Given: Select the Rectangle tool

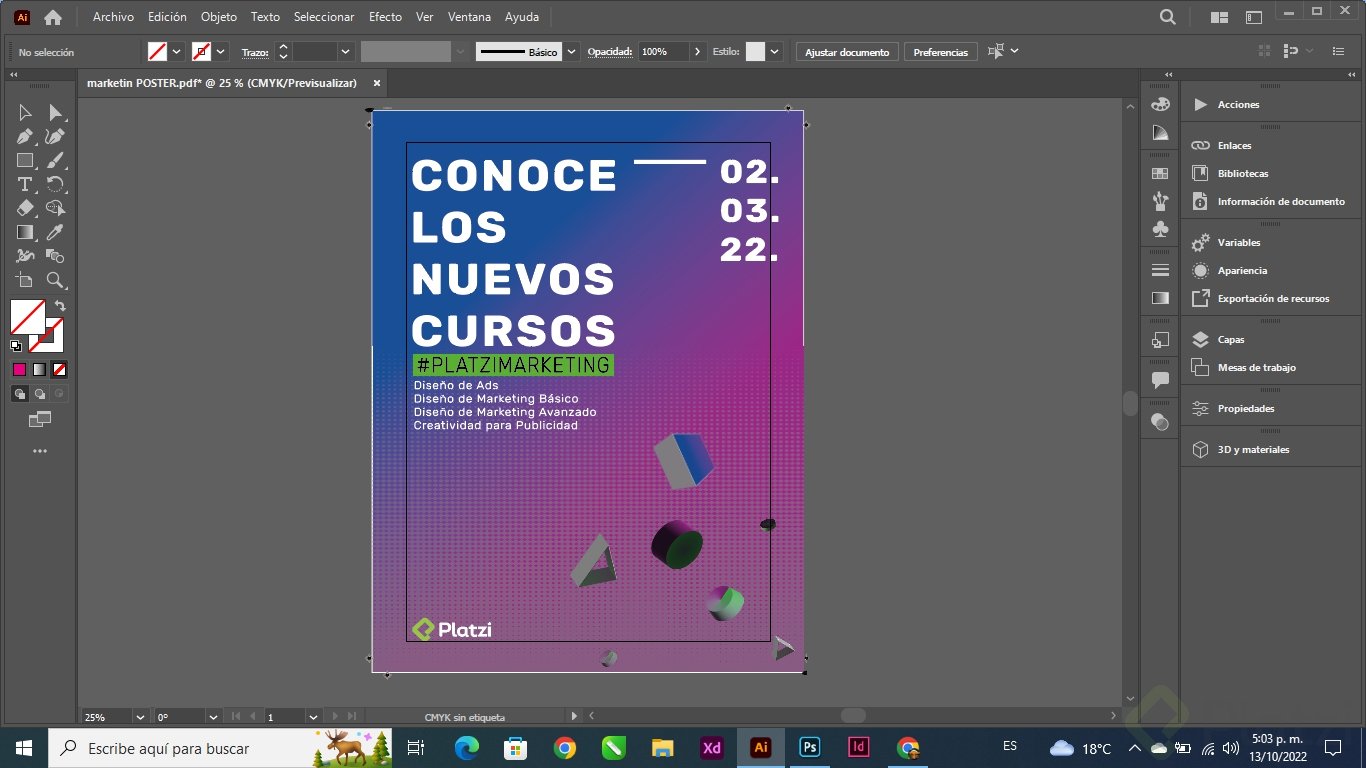Looking at the screenshot, I should [25, 160].
